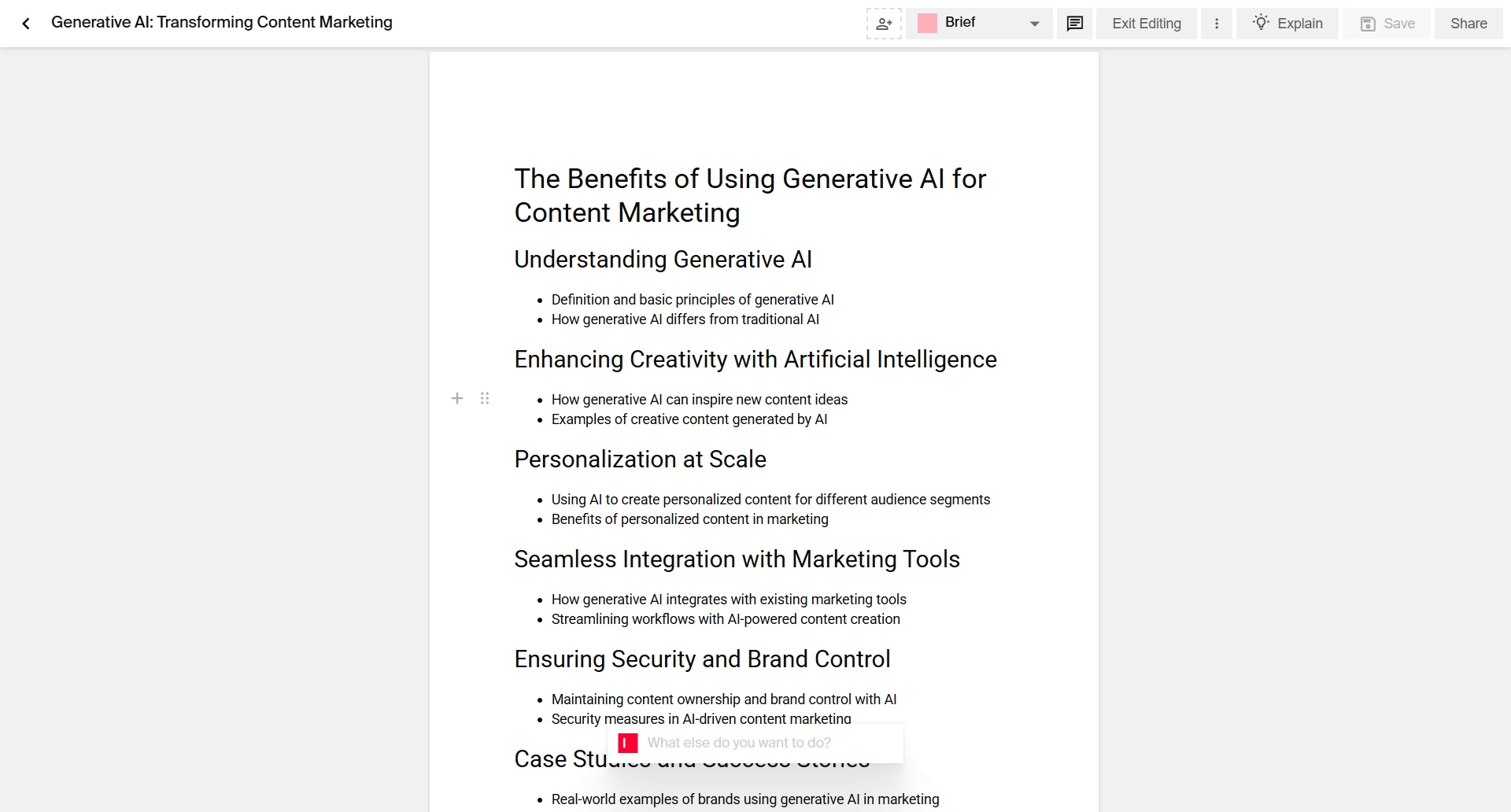This screenshot has width=1511, height=812.
Task: Click 'How generative AI integrates with existing marketing tools'
Action: pyautogui.click(x=729, y=600)
